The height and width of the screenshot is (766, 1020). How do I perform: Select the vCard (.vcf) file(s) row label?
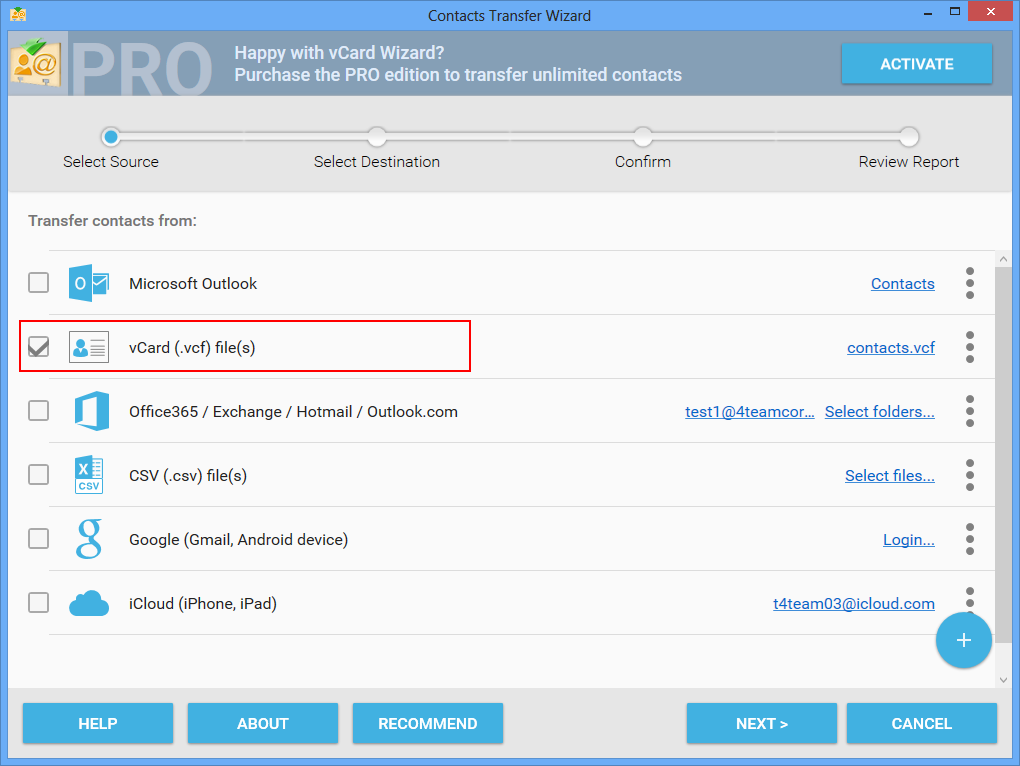[192, 348]
